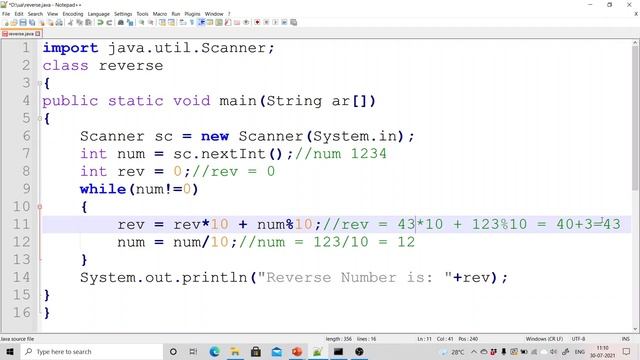Click the Find binoculars toolbar icon

click(121, 23)
